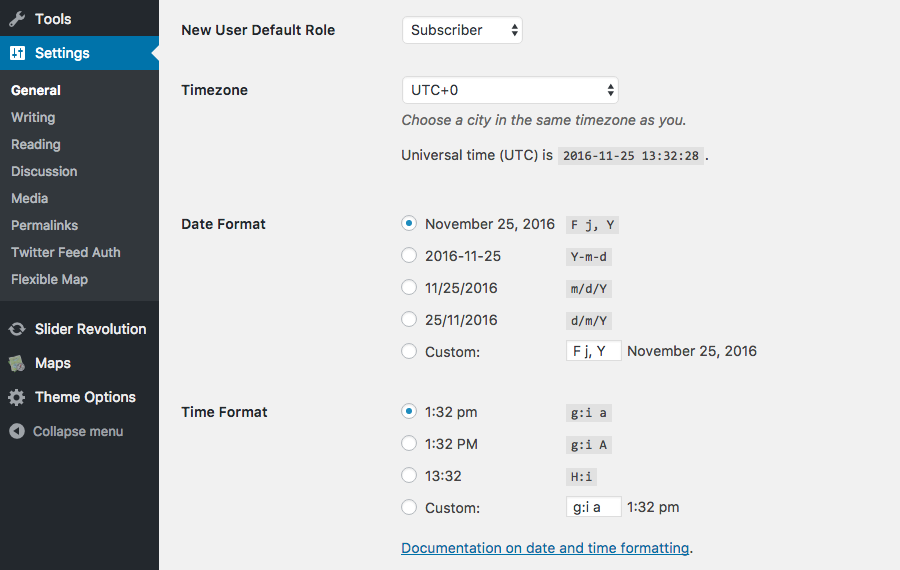Screen dimensions: 900x570
Task: Expand the Timezone UTC+0 dropdown
Action: tap(510, 90)
